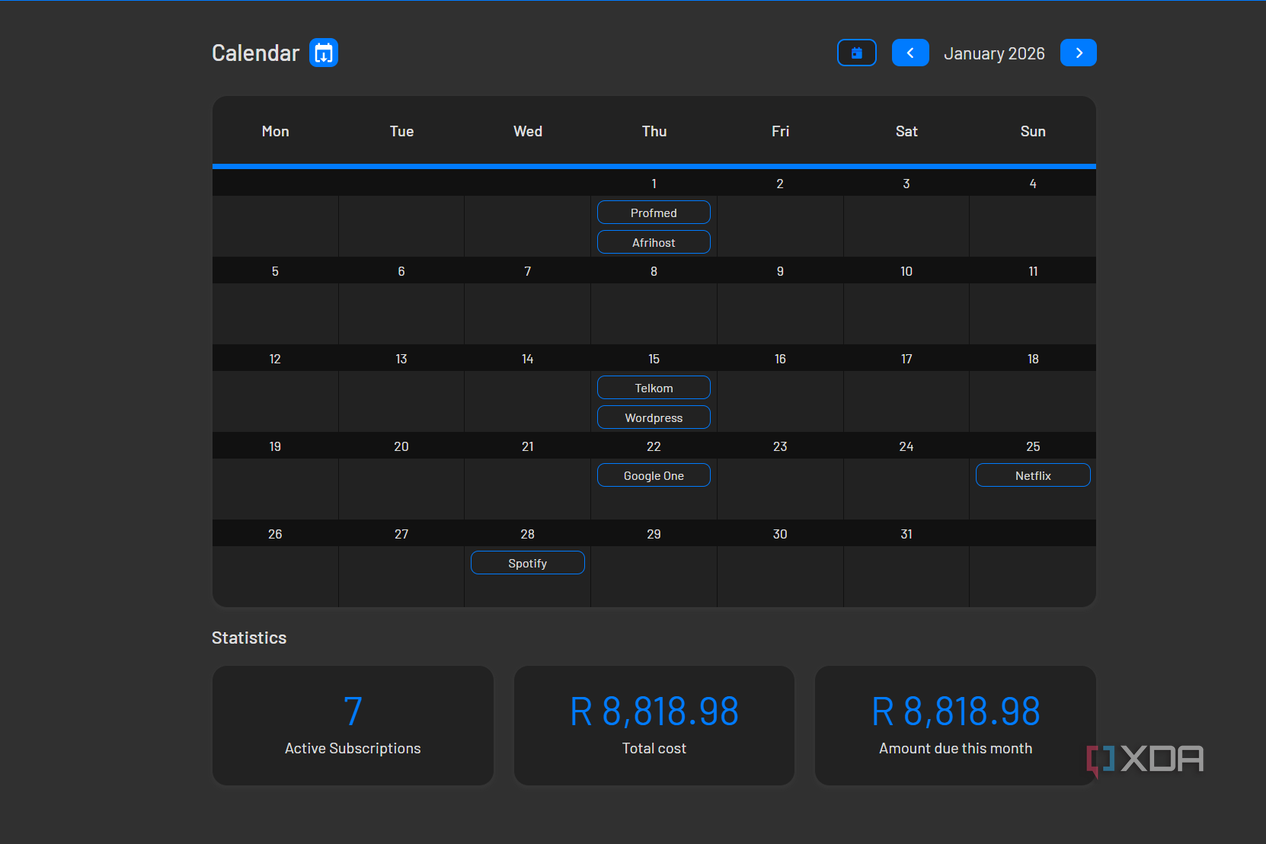Screen dimensions: 1266x844
Task: Click day number 31 in calendar
Action: [x=906, y=534]
